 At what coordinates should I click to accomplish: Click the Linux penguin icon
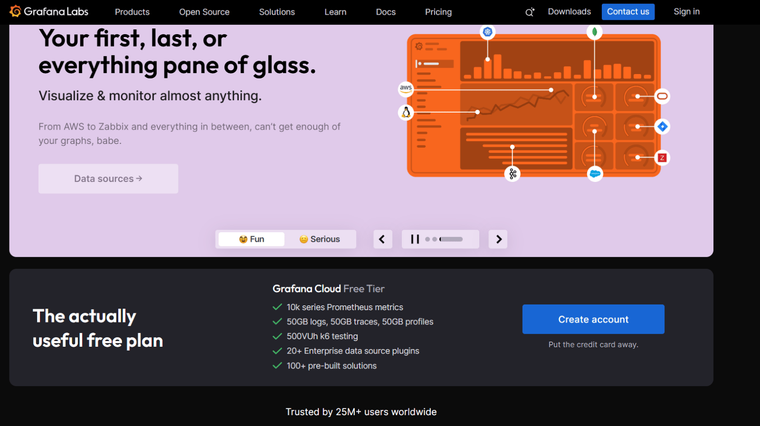tap(406, 112)
